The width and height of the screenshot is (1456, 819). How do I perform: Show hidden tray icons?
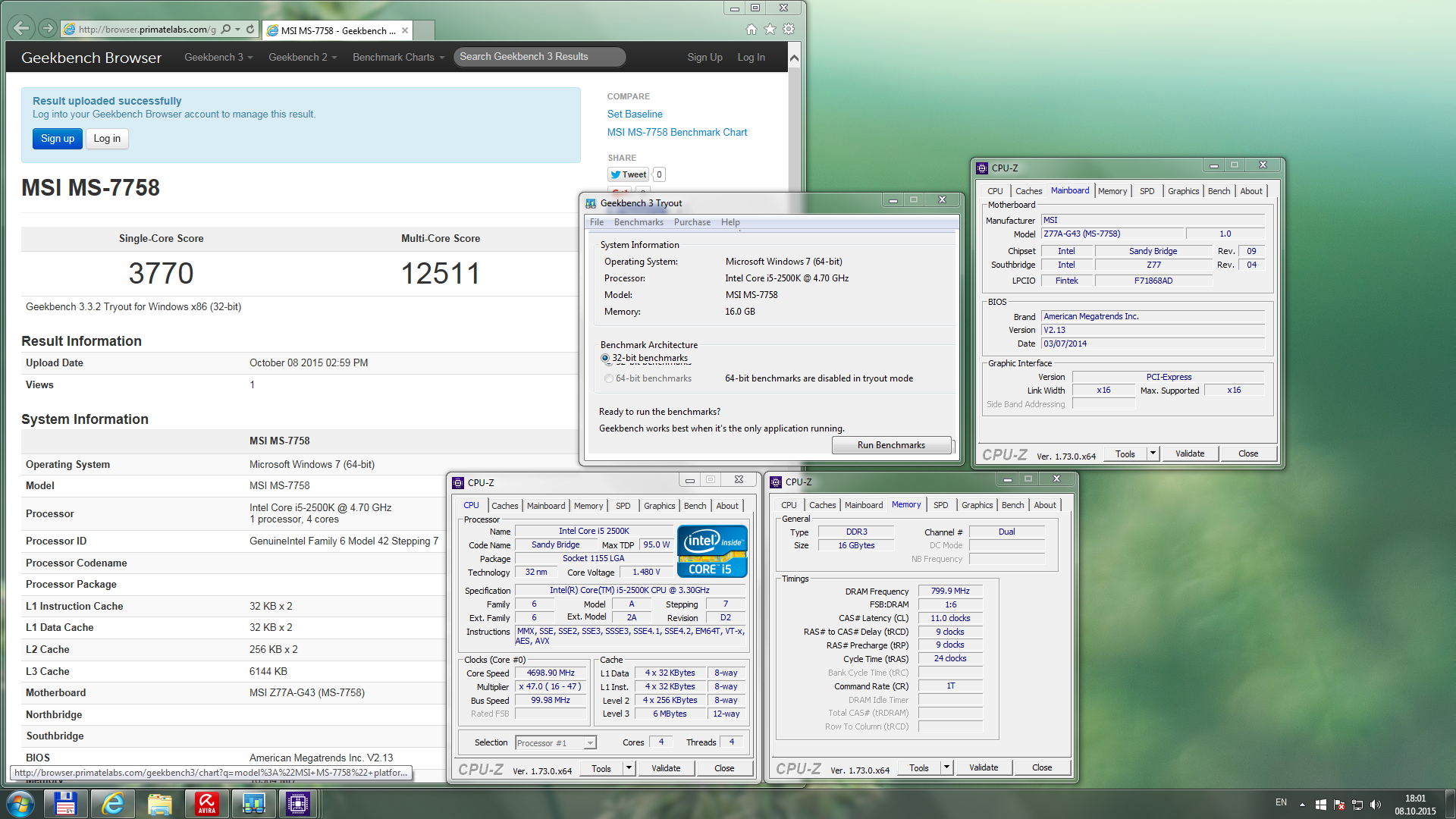pyautogui.click(x=1302, y=805)
